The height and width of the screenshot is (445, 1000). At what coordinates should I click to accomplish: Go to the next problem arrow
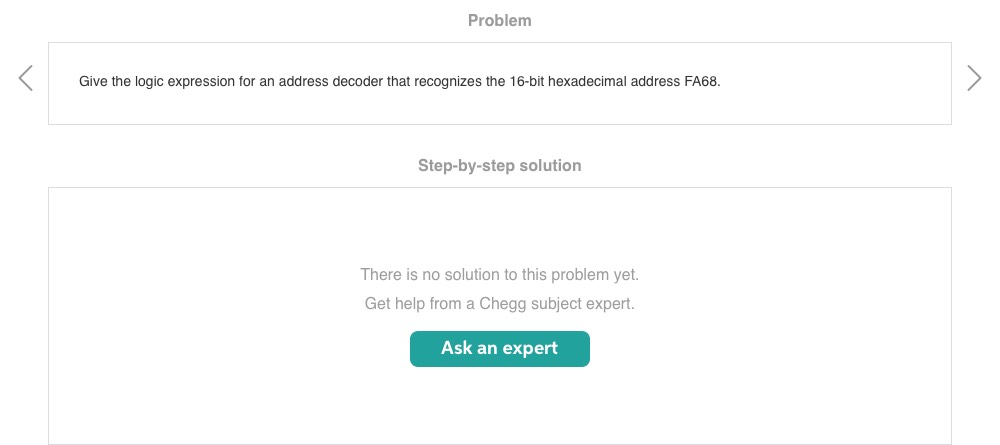click(x=974, y=79)
